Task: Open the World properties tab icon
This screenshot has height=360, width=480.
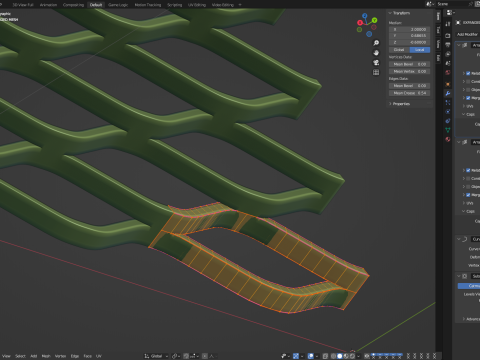Action: 448,72
